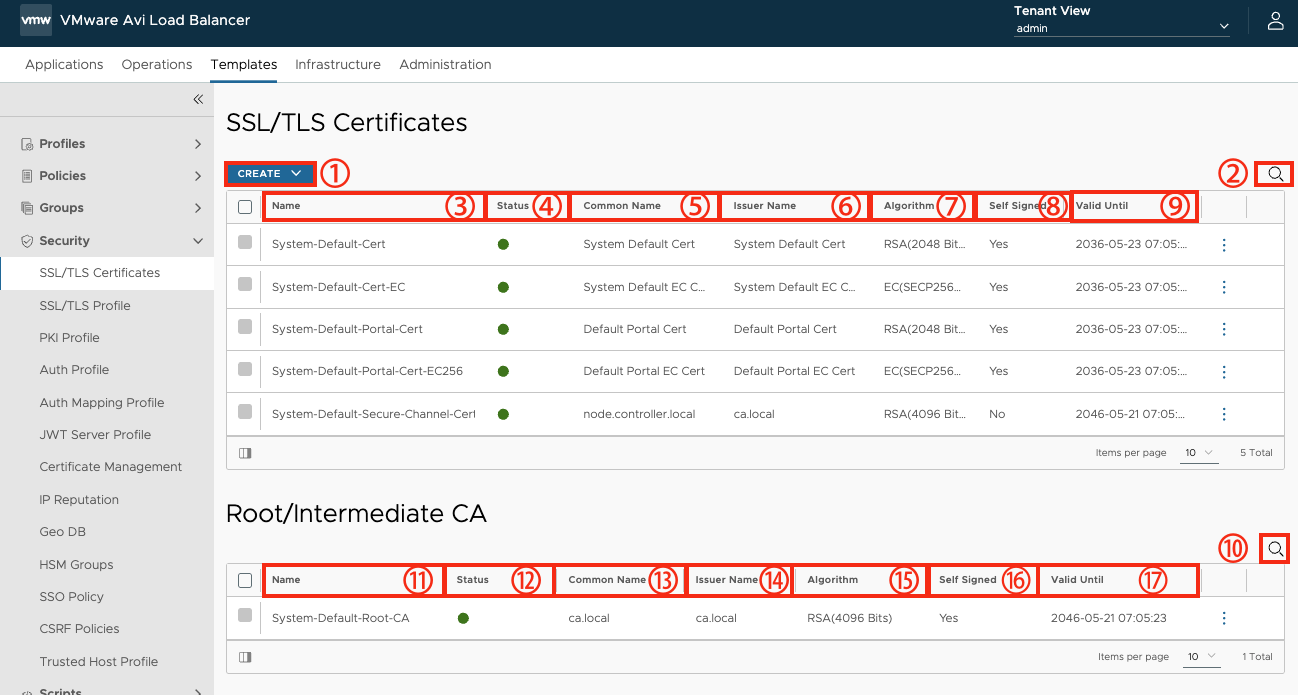Select the Templates tab
This screenshot has width=1298, height=695.
pyautogui.click(x=244, y=64)
